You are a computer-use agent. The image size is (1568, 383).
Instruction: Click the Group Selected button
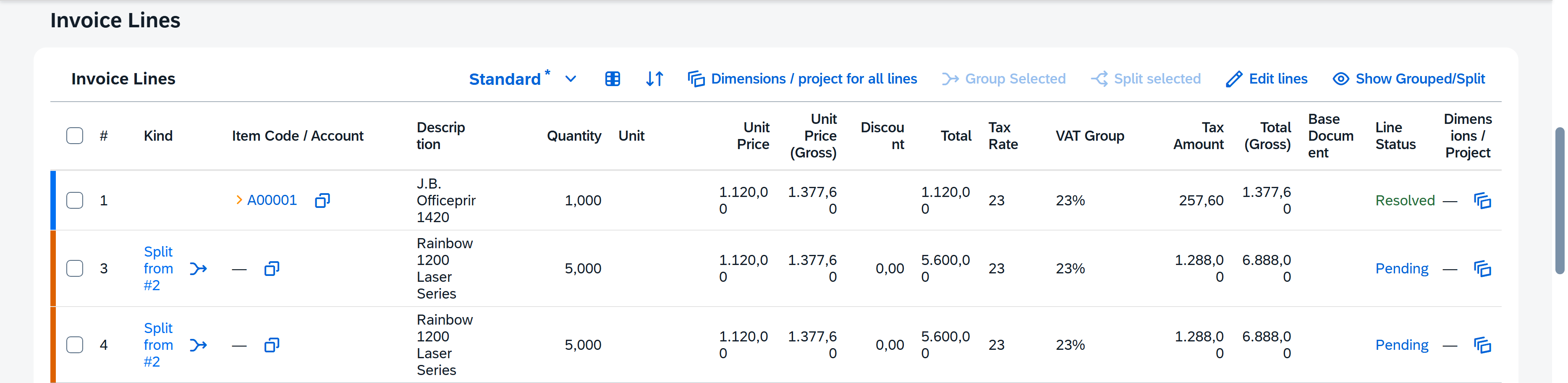(x=1004, y=79)
